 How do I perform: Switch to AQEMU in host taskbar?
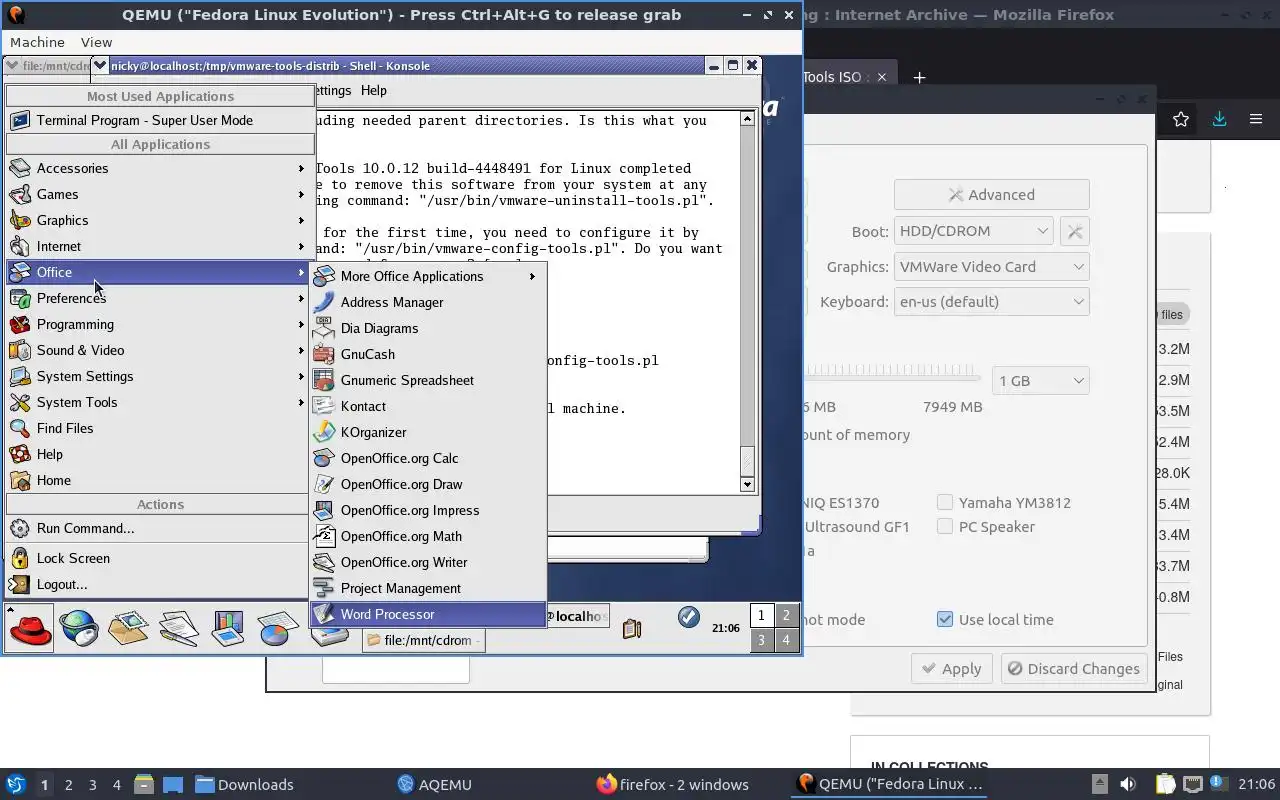coord(434,784)
